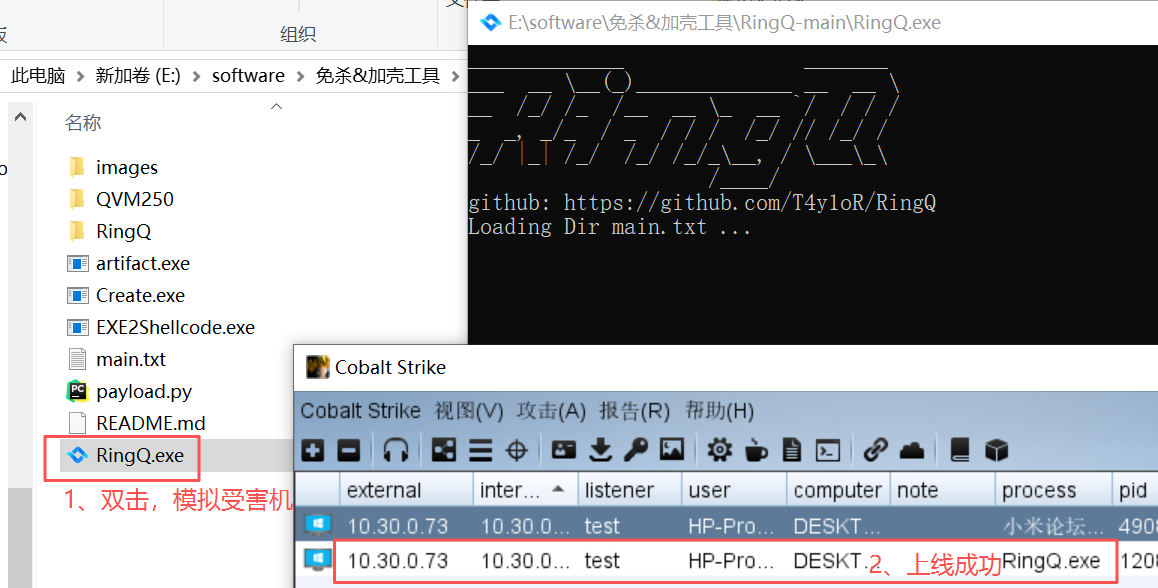1158x588 pixels.
Task: Go to 免杀&加壳工具 in breadcrumb
Action: [377, 75]
